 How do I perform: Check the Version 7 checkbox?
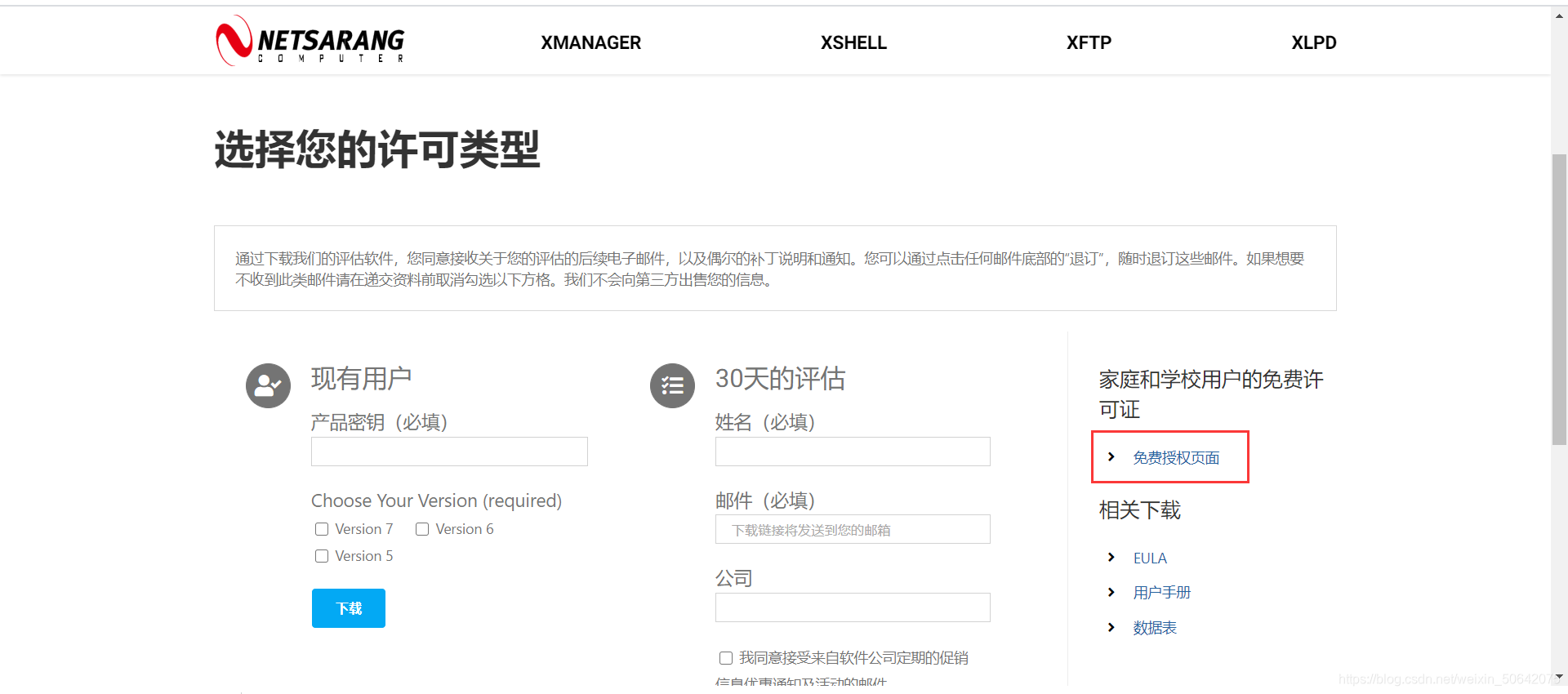coord(322,529)
